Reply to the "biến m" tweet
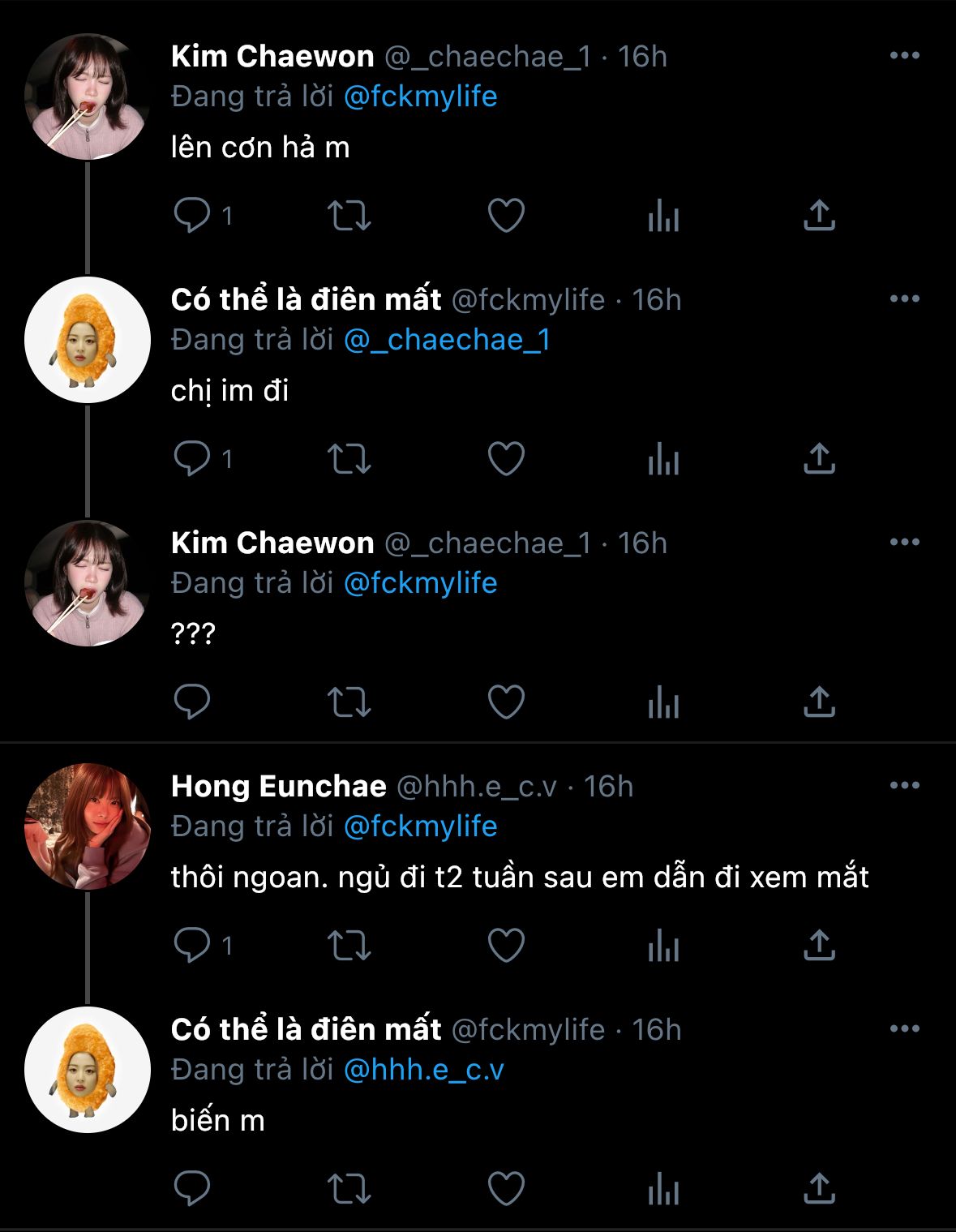Screen dimensions: 956x1232 pyautogui.click(x=192, y=1189)
